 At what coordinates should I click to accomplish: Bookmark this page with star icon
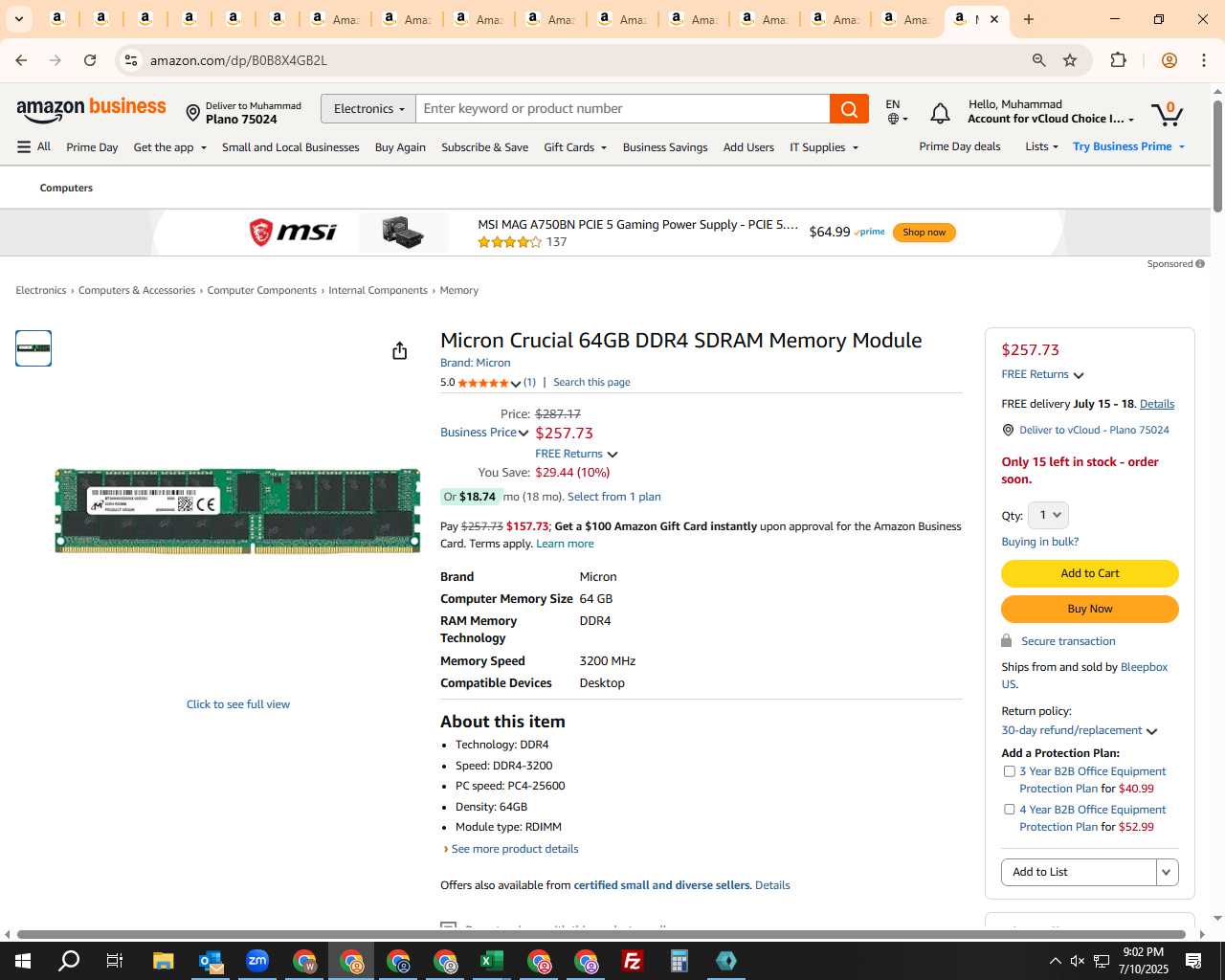(x=1070, y=60)
